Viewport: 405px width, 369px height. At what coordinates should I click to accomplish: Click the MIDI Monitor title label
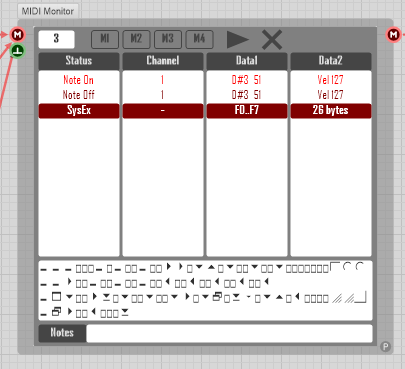48,11
